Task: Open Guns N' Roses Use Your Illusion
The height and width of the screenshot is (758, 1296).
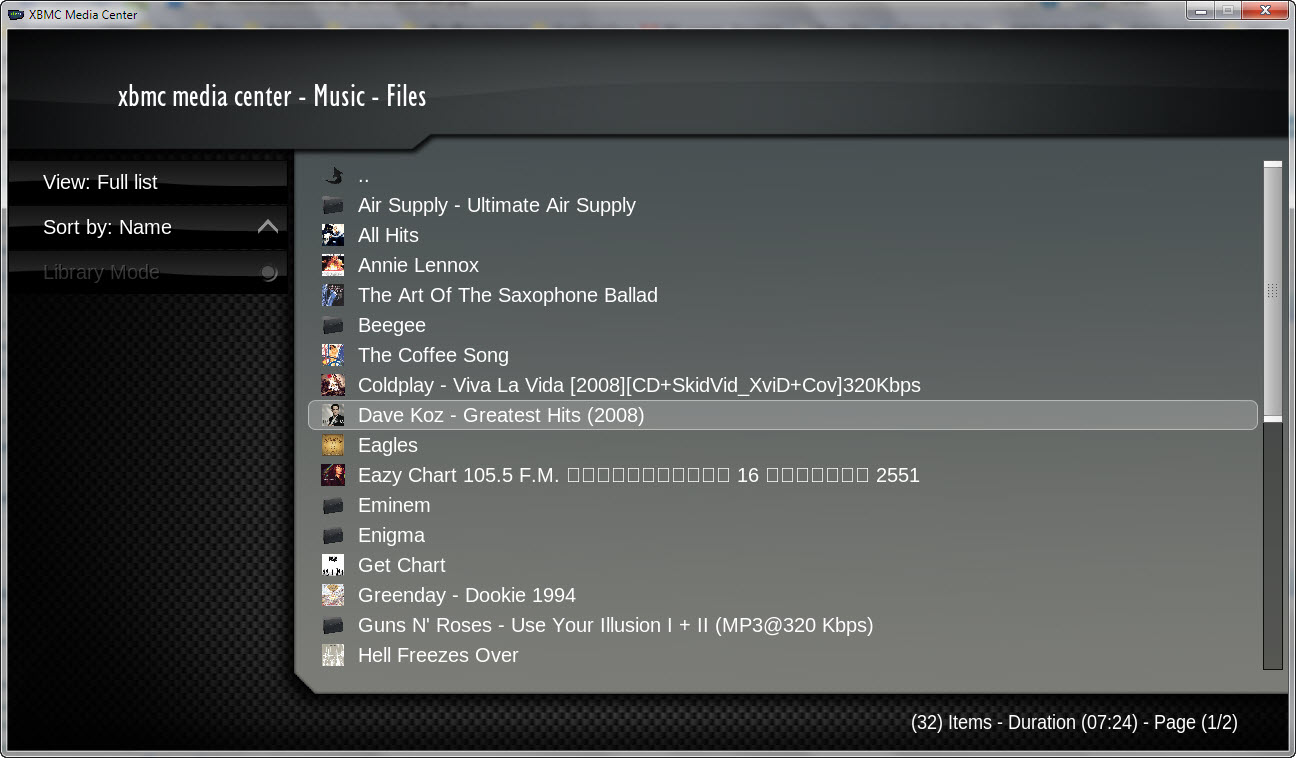Action: tap(615, 626)
